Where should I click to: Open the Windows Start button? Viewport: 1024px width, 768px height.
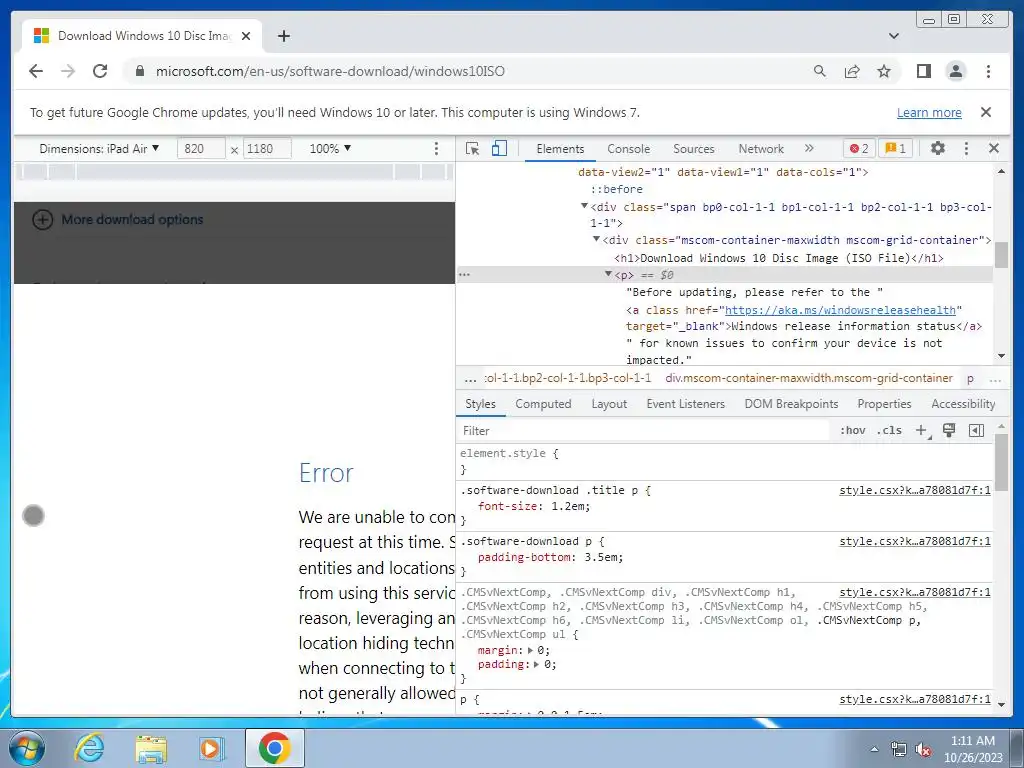point(26,748)
